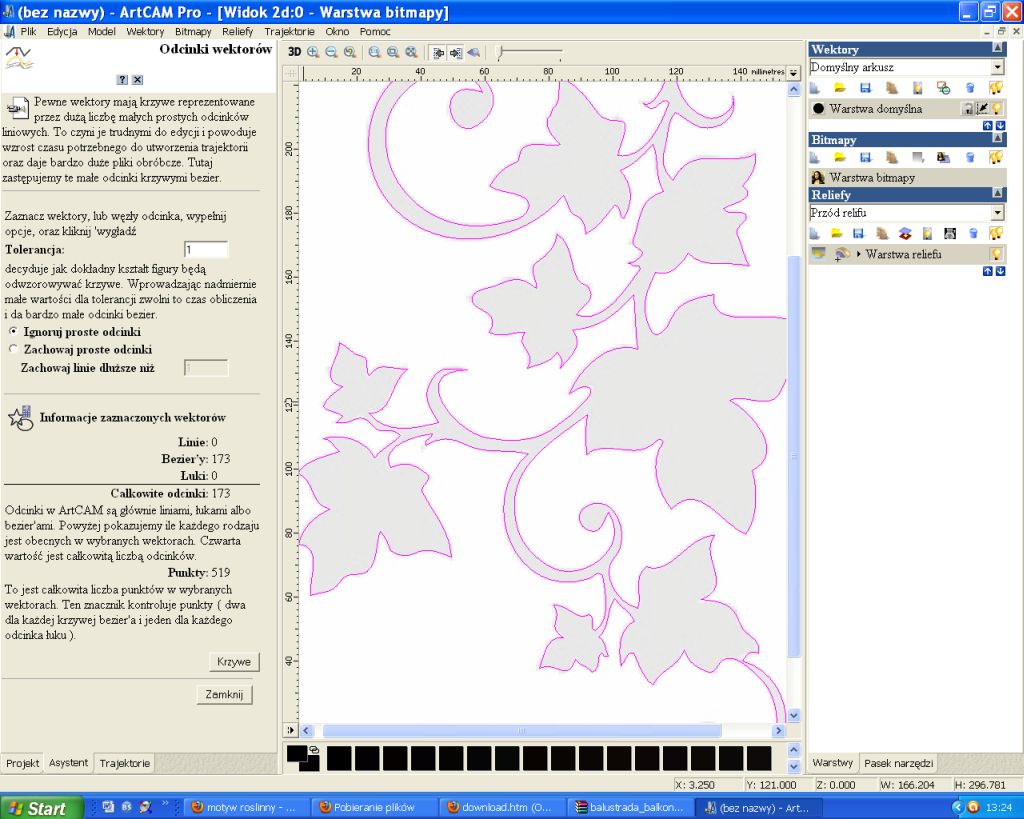The height and width of the screenshot is (819, 1024).
Task: Collapse the Wektory panel header arrow
Action: pos(997,48)
